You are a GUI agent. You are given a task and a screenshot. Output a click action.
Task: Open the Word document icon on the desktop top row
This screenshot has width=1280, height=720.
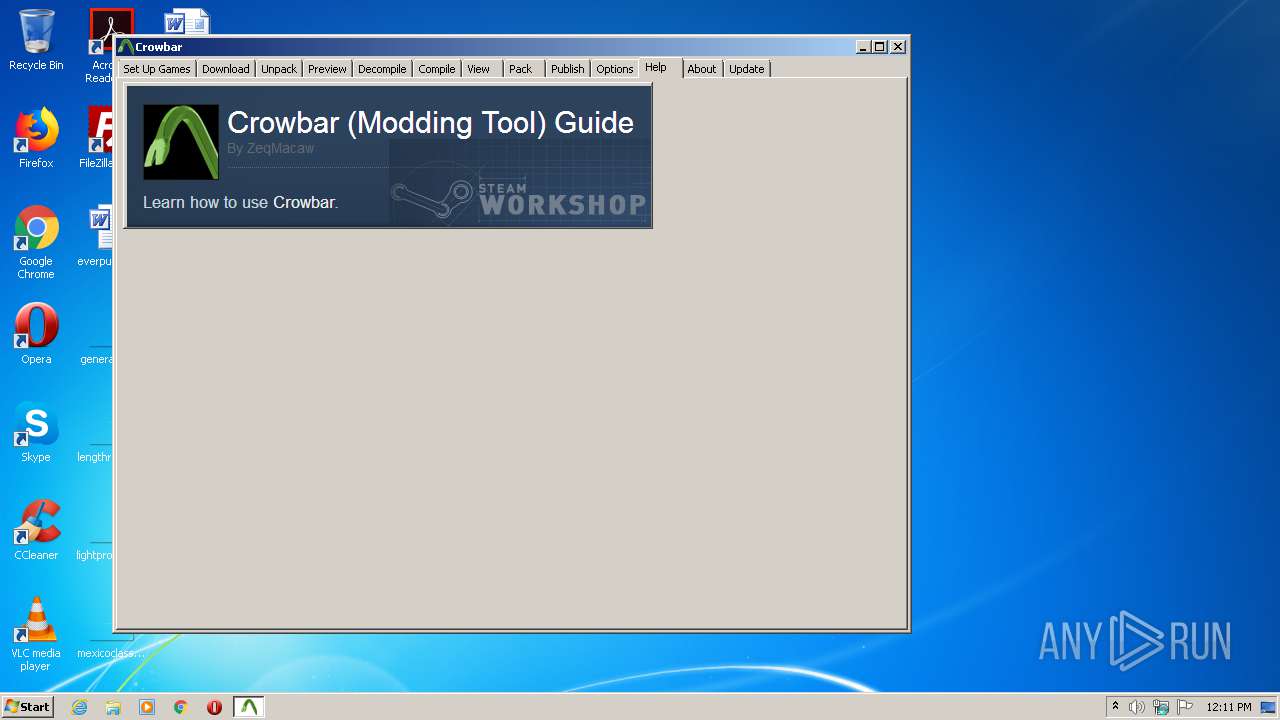(186, 21)
